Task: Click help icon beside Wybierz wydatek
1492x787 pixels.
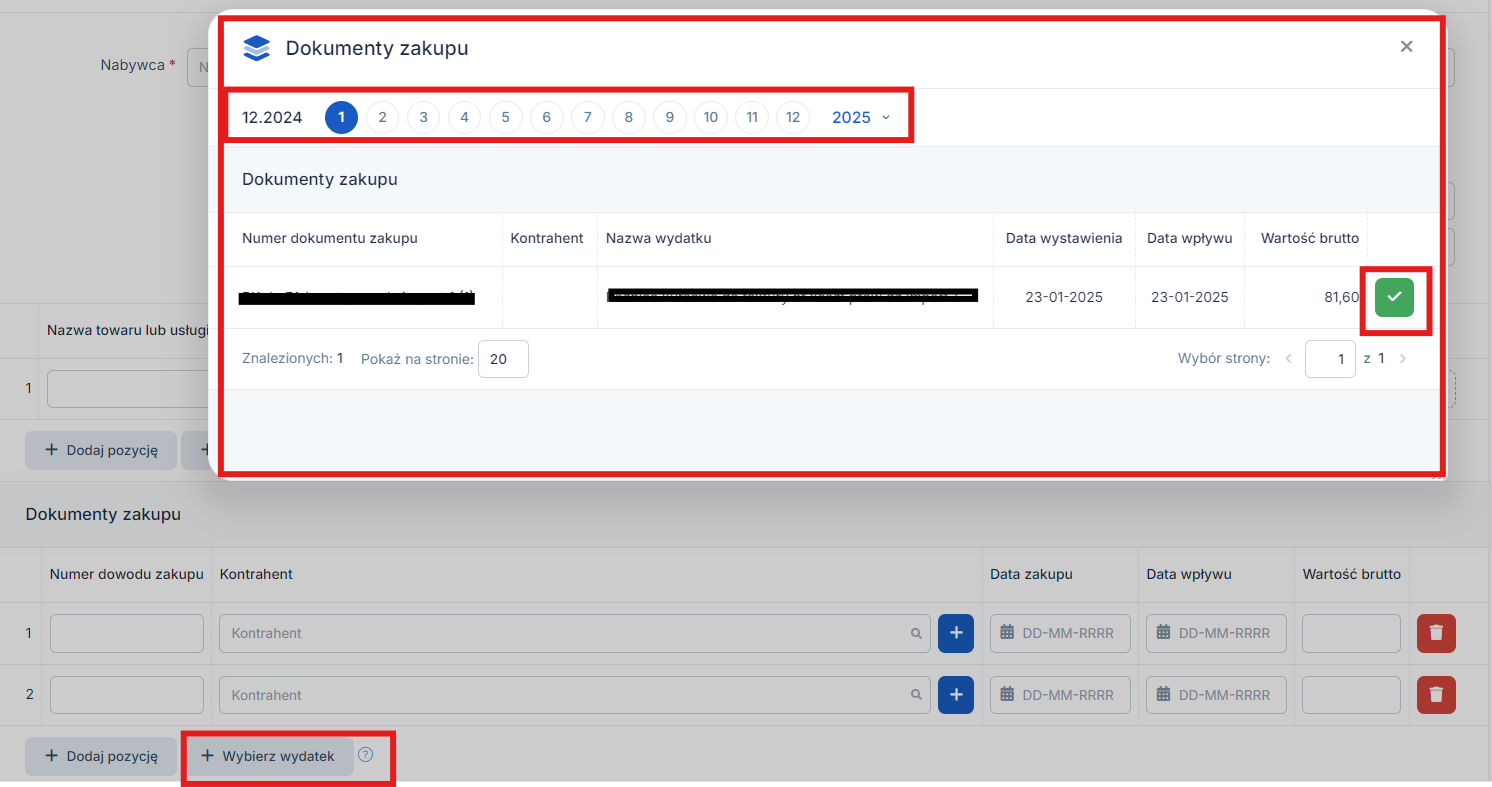Action: click(x=365, y=755)
